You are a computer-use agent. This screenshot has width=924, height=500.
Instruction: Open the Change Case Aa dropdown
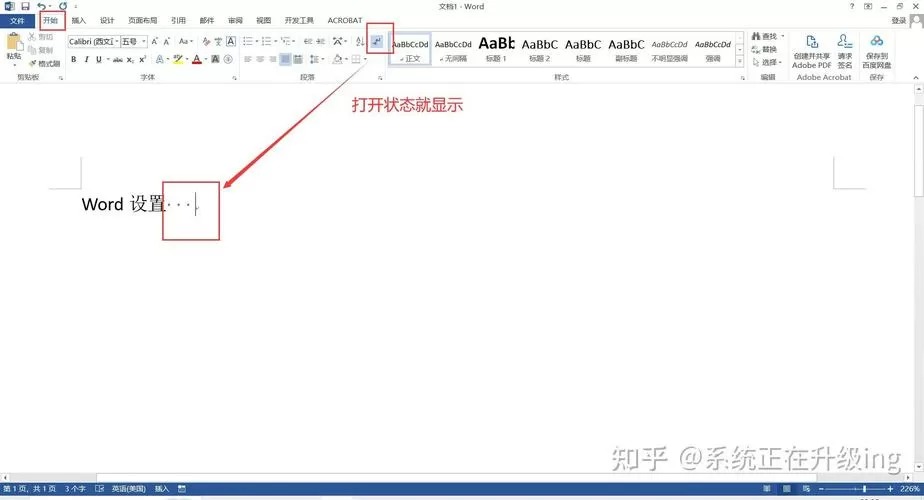[186, 41]
